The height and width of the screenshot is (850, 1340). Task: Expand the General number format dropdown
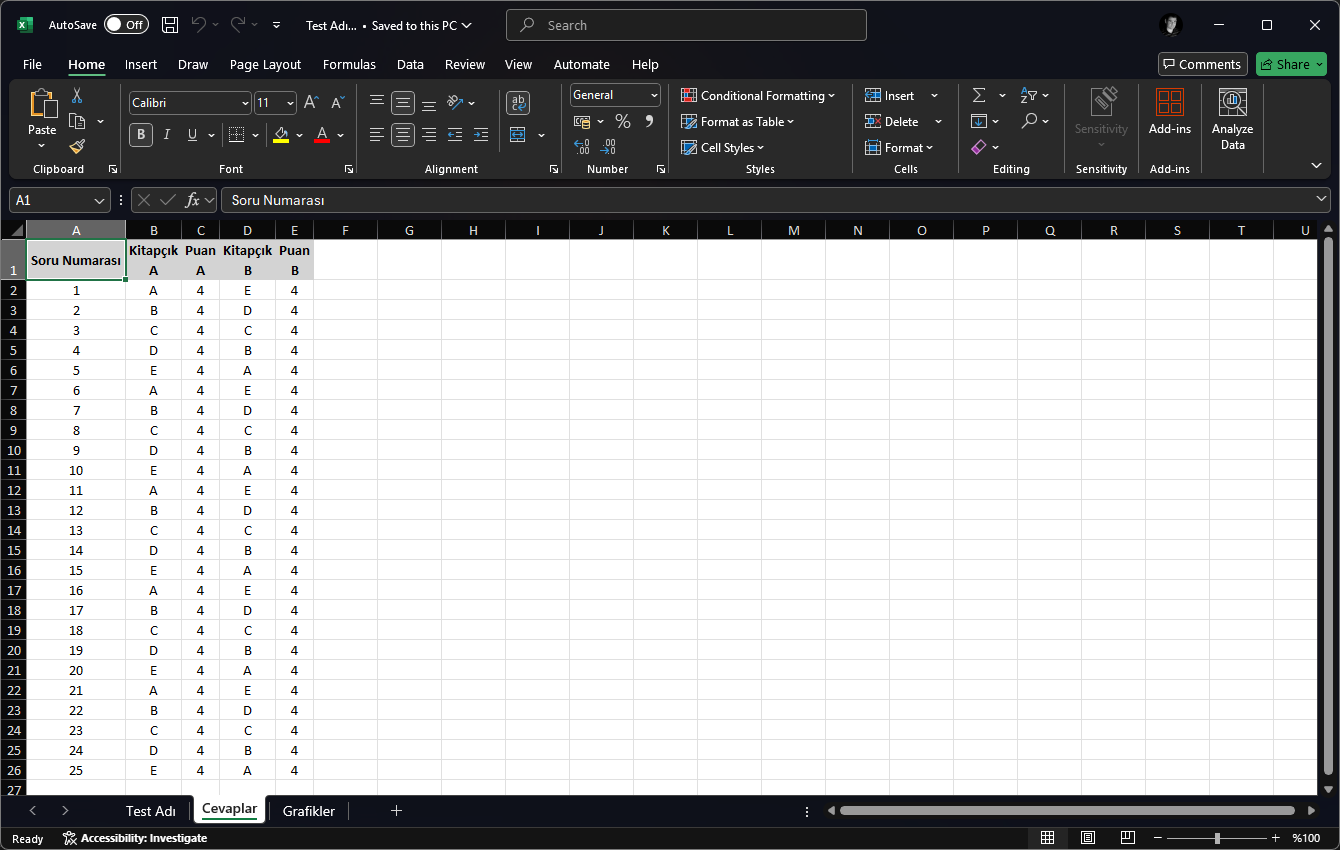(655, 95)
